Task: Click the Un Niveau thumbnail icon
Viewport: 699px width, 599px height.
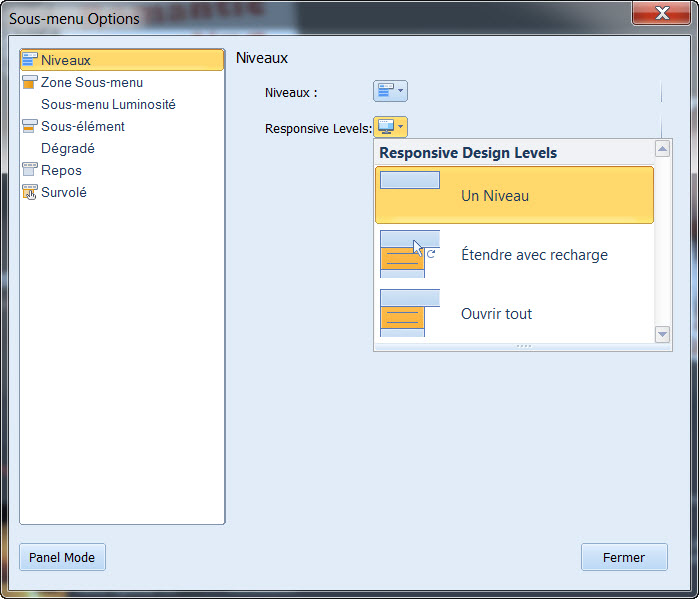Action: [x=410, y=180]
